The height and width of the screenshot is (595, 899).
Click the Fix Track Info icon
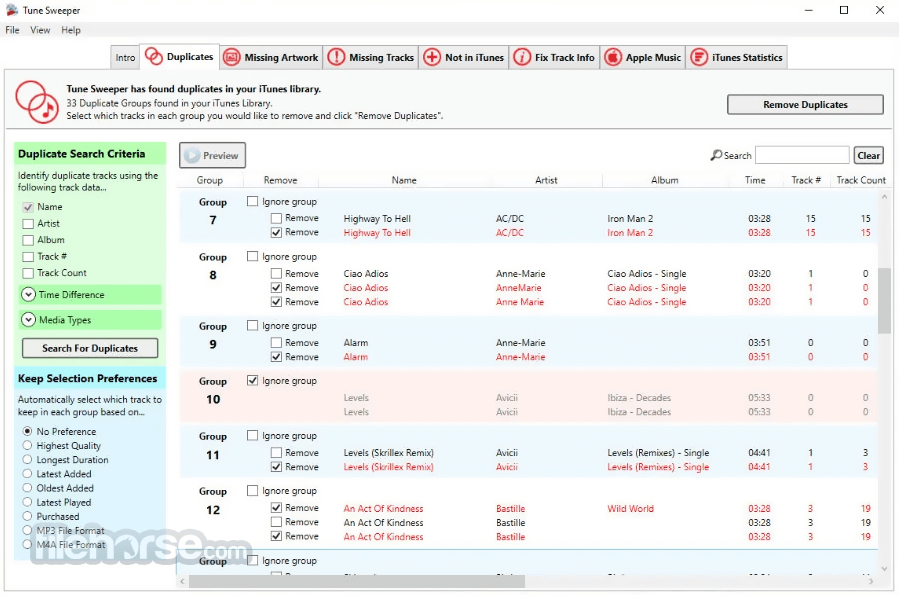coord(522,57)
